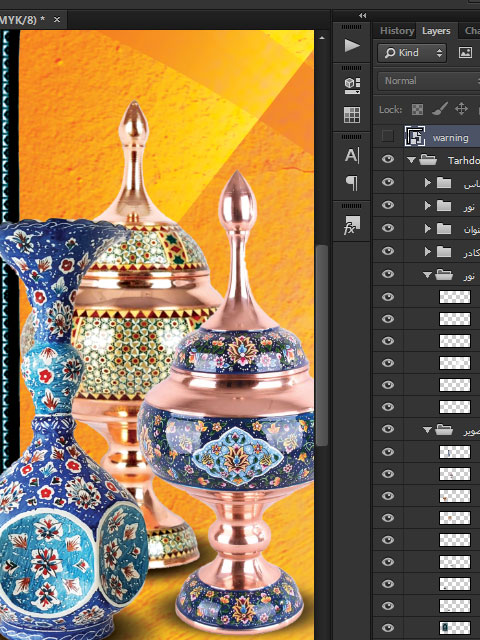Hide the Tarhdo group
Viewport: 480px width, 640px height.
[388, 159]
